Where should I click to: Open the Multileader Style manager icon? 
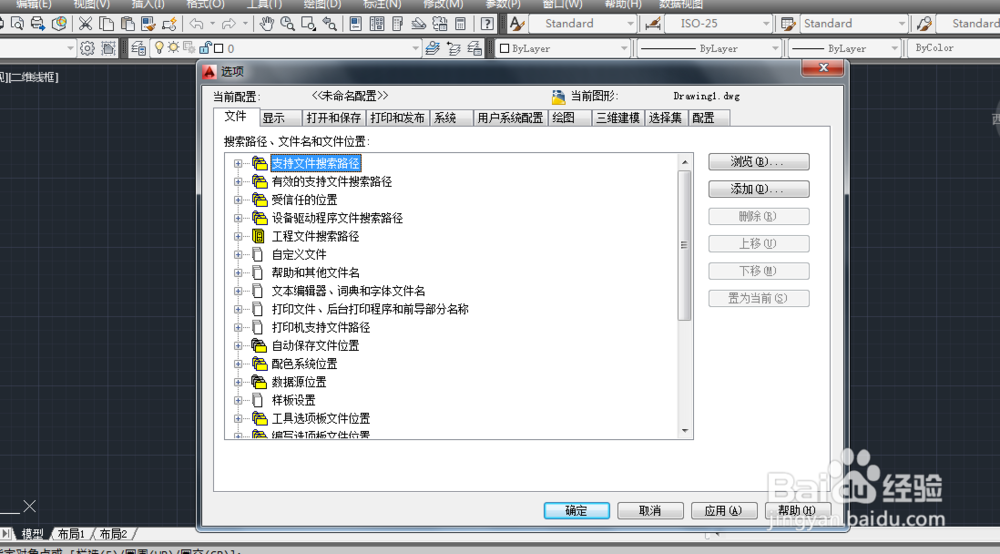[924, 24]
